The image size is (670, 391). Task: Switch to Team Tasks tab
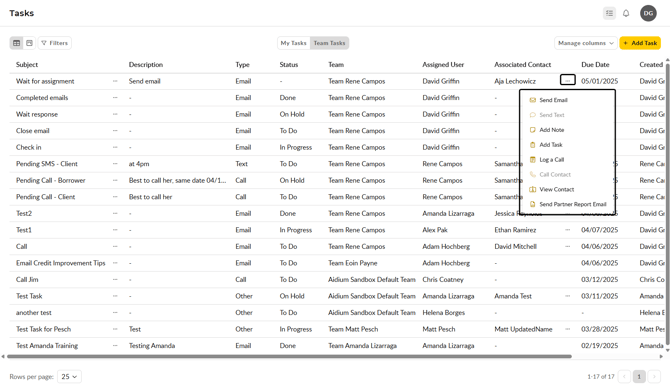coord(329,43)
